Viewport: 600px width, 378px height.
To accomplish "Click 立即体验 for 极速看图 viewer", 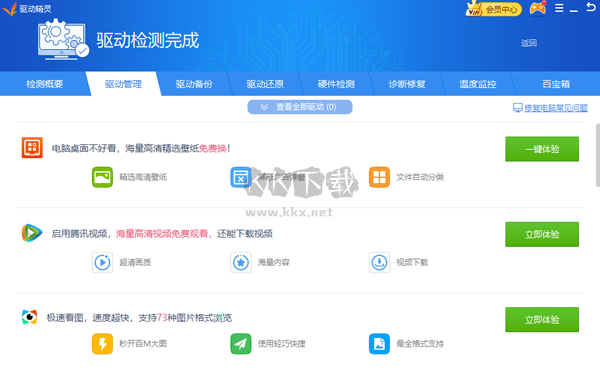I will [x=542, y=320].
